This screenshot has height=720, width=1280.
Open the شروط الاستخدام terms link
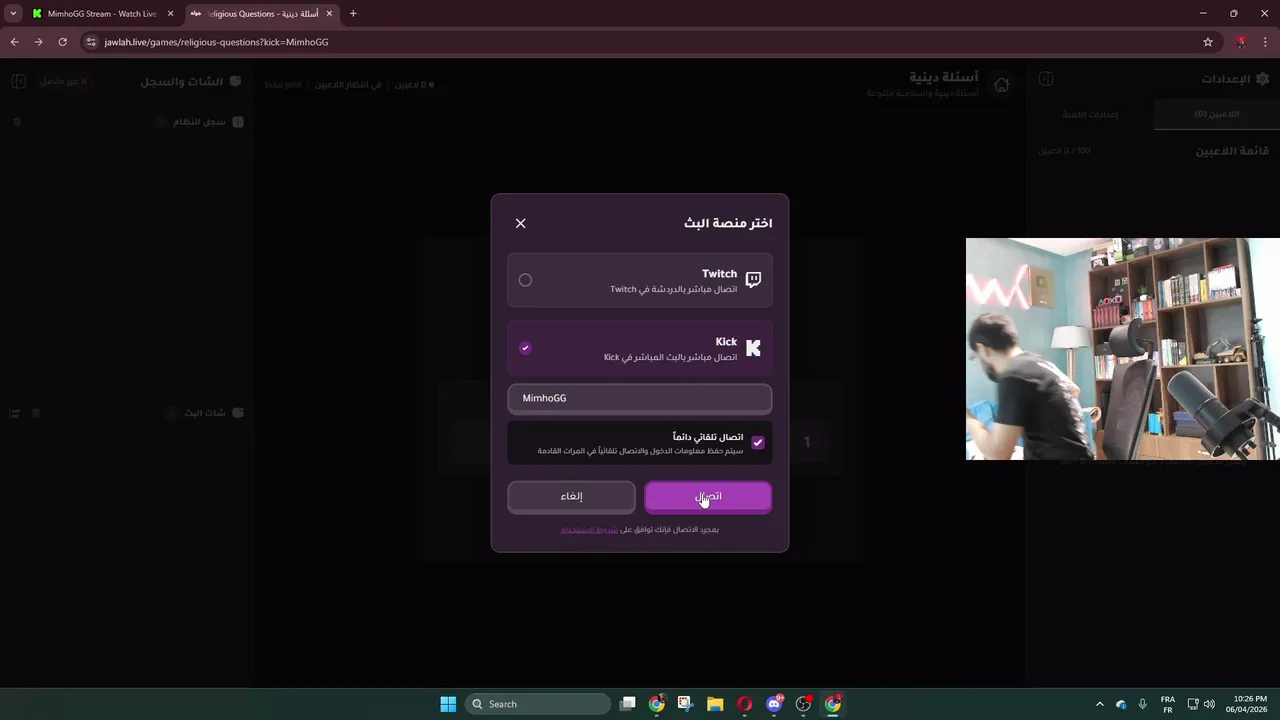pos(589,529)
